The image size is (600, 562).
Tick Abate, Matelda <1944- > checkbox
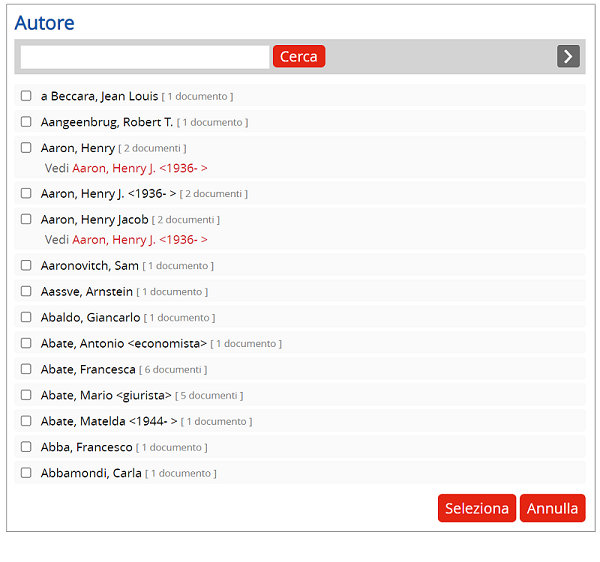[x=26, y=421]
